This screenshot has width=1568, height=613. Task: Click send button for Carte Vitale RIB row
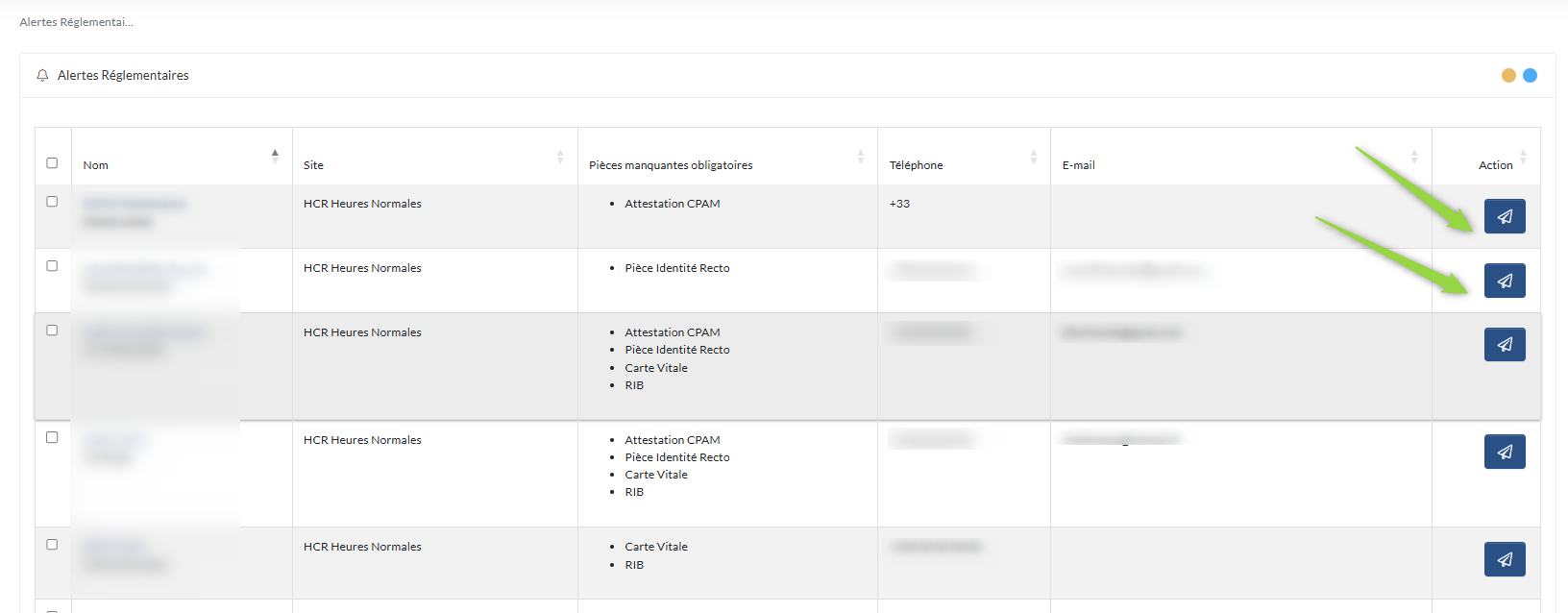[x=1504, y=559]
